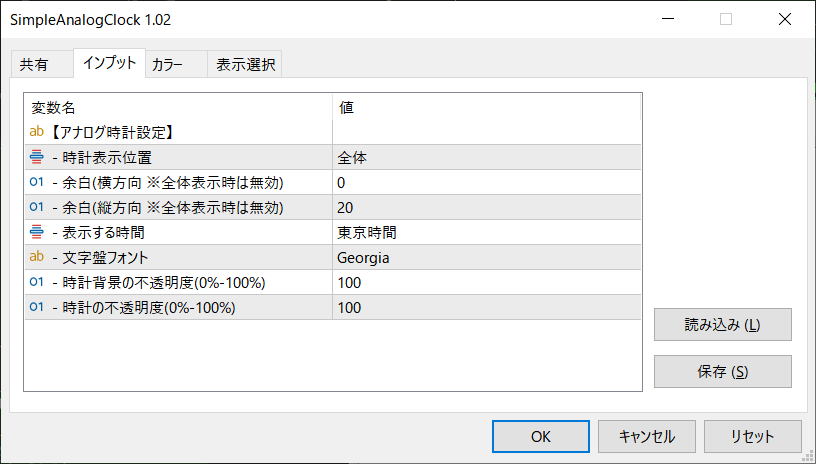The image size is (816, 464).
Task: Switch to the カラー tab
Action: pos(167,65)
